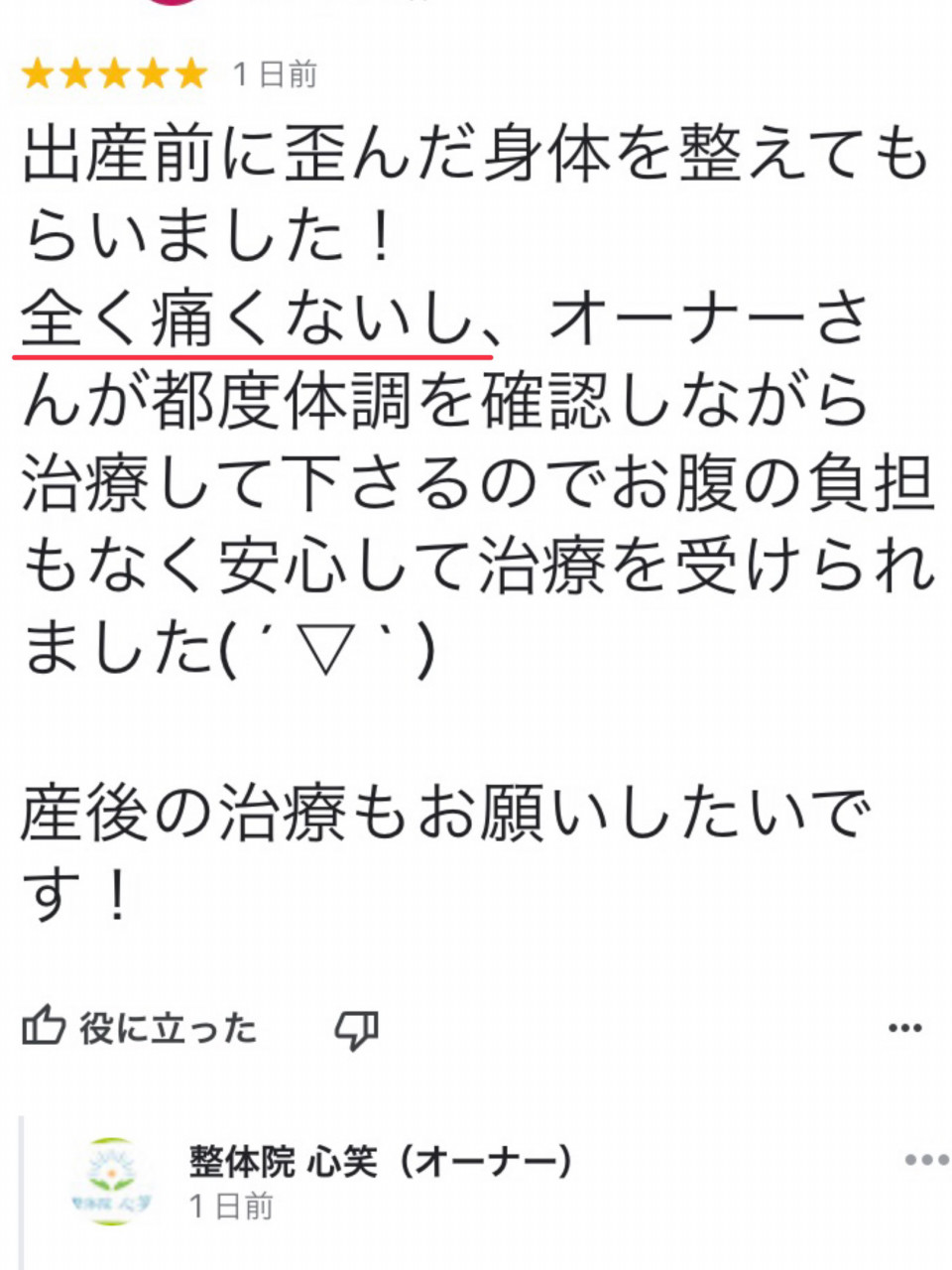Click the third yellow rating star
This screenshot has height=1270, width=952.
(x=114, y=73)
